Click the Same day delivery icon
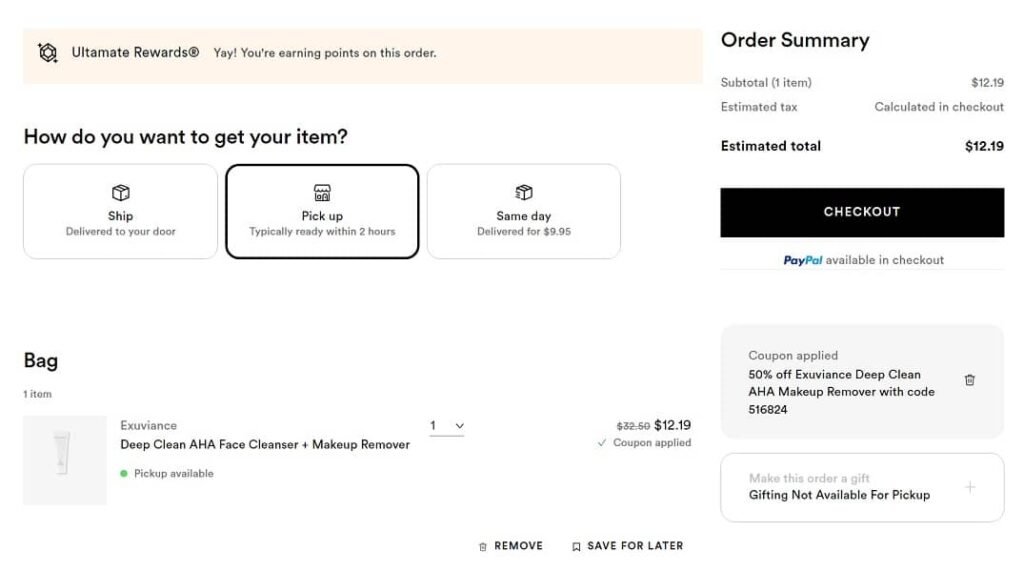Viewport: 1024px width, 572px height. tap(524, 193)
